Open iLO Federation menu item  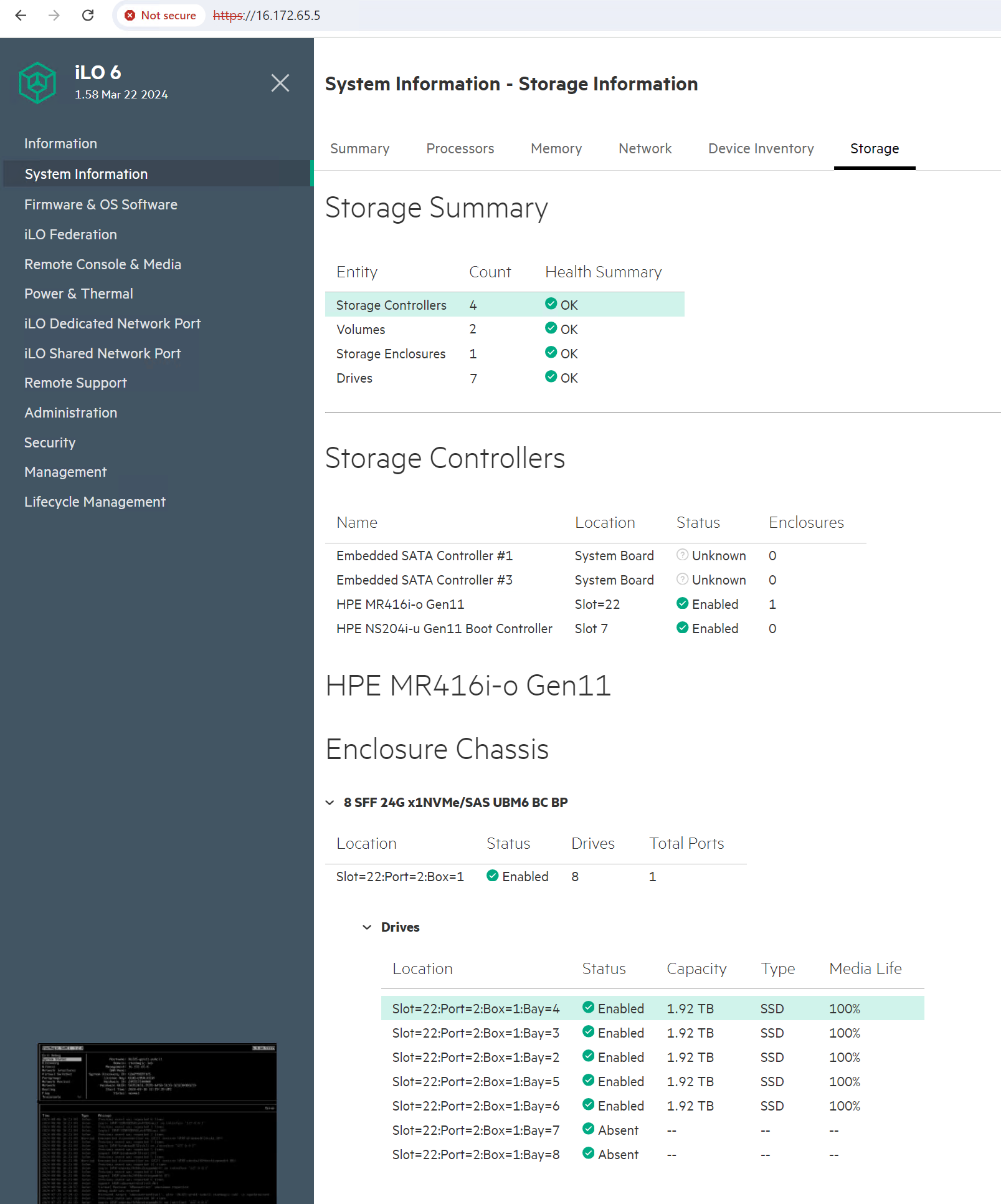pos(71,234)
